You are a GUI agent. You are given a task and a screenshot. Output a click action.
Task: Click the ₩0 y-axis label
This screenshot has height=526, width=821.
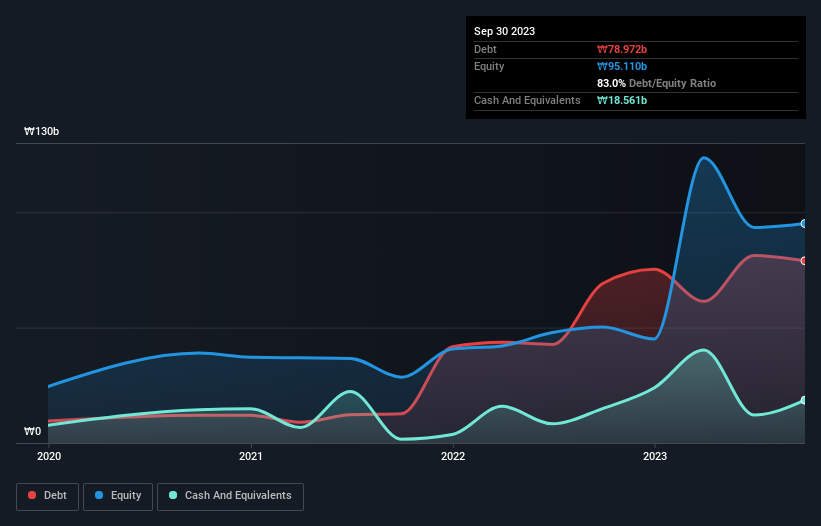click(32, 431)
